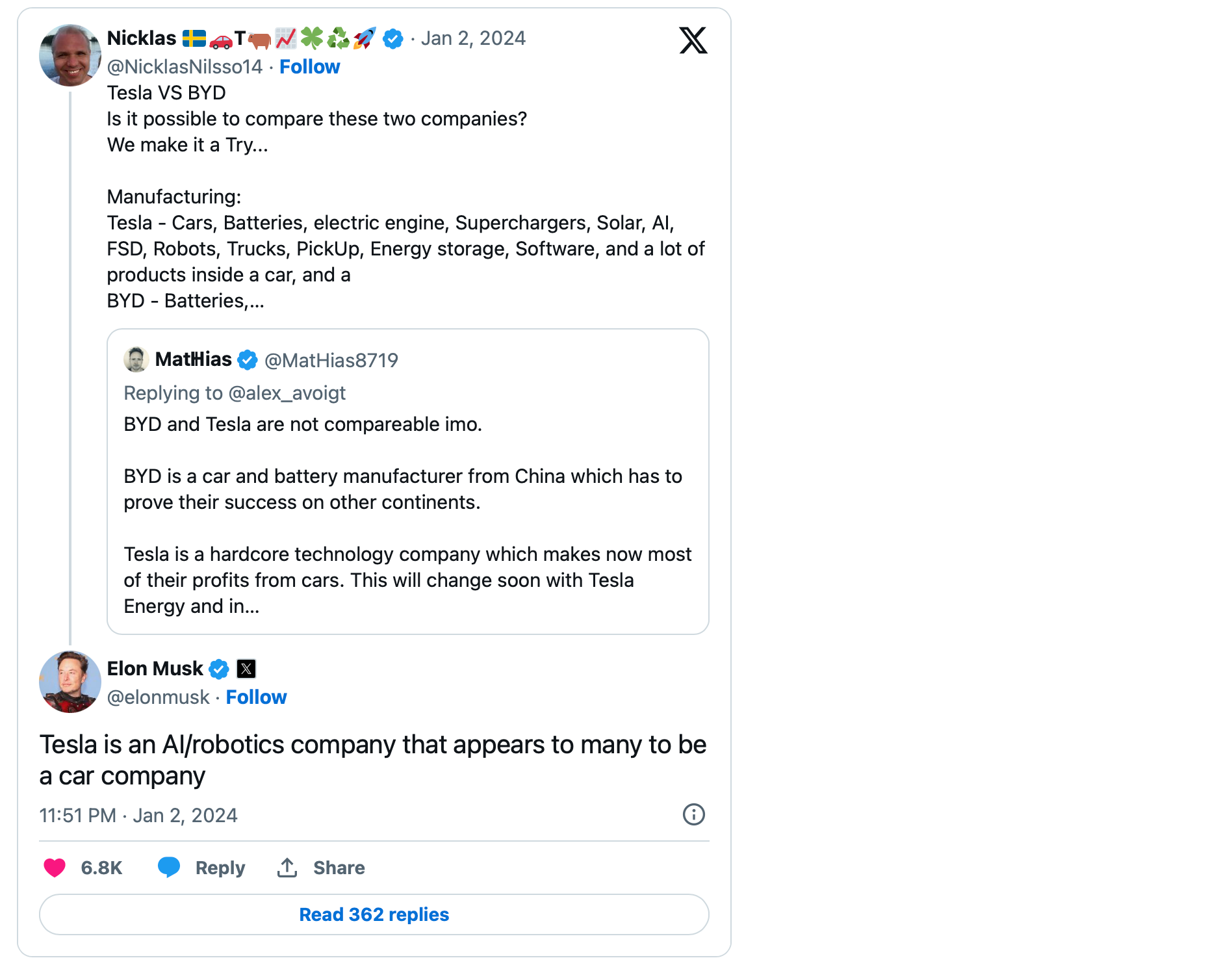
Task: Click the blue reply speech bubble icon
Action: [169, 867]
